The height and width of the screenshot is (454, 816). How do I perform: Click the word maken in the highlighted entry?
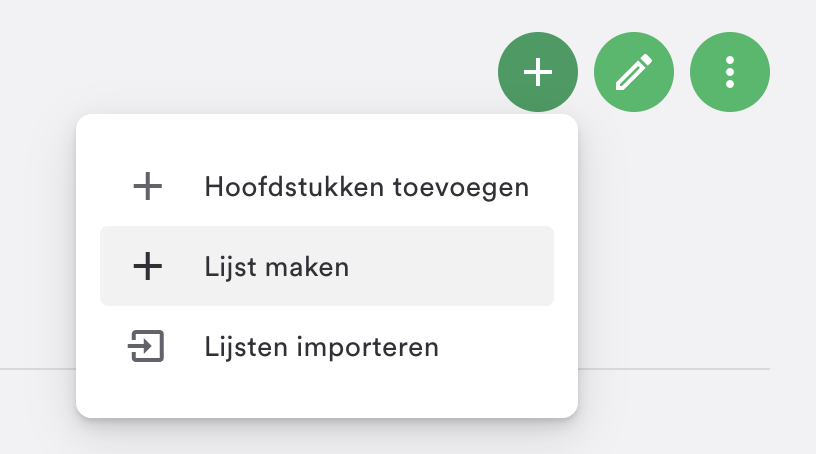(307, 268)
